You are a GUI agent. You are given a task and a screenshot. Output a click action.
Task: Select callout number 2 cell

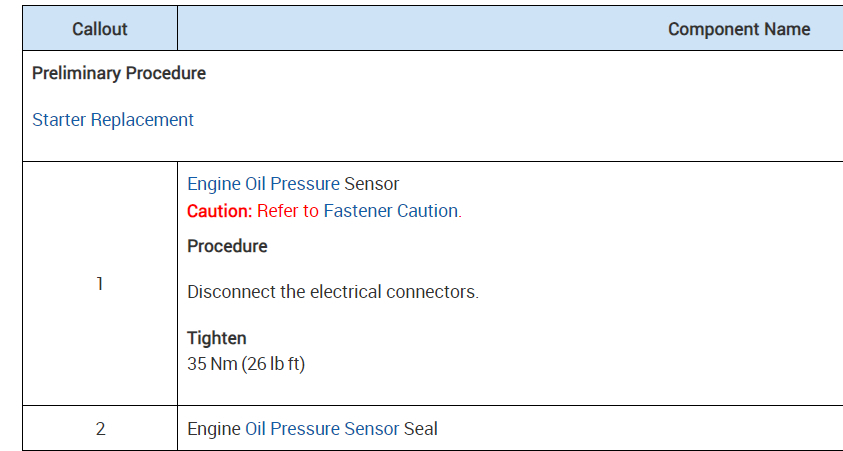(x=100, y=429)
